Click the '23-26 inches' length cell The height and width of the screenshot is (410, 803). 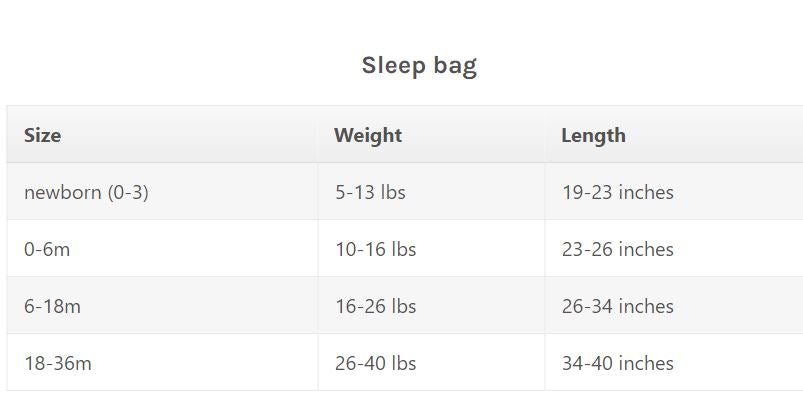pos(617,249)
